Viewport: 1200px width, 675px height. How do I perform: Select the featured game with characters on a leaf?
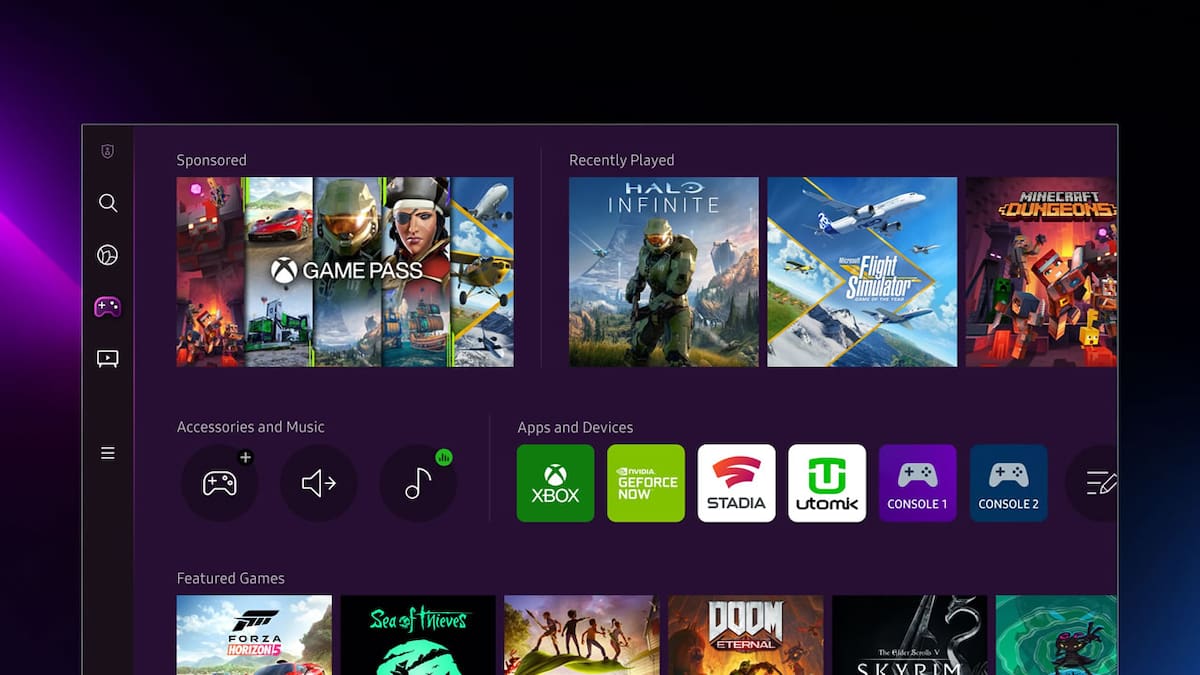(582, 635)
